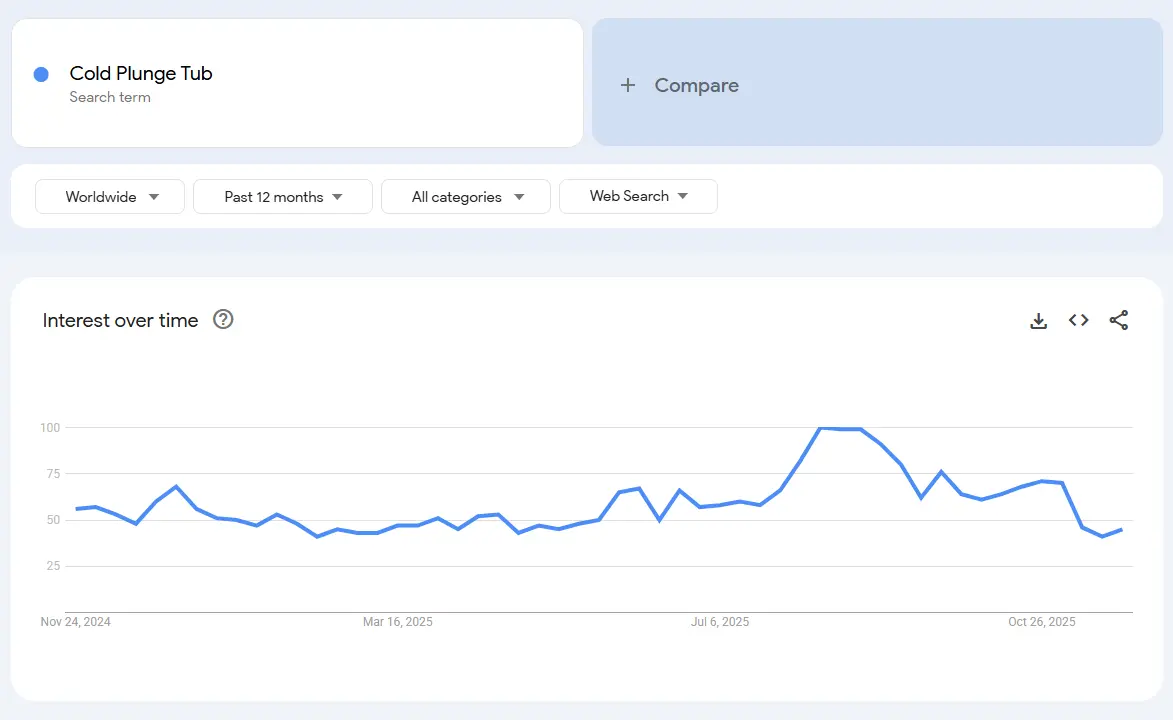
Task: Change the Past 12 months time range
Action: (x=282, y=196)
